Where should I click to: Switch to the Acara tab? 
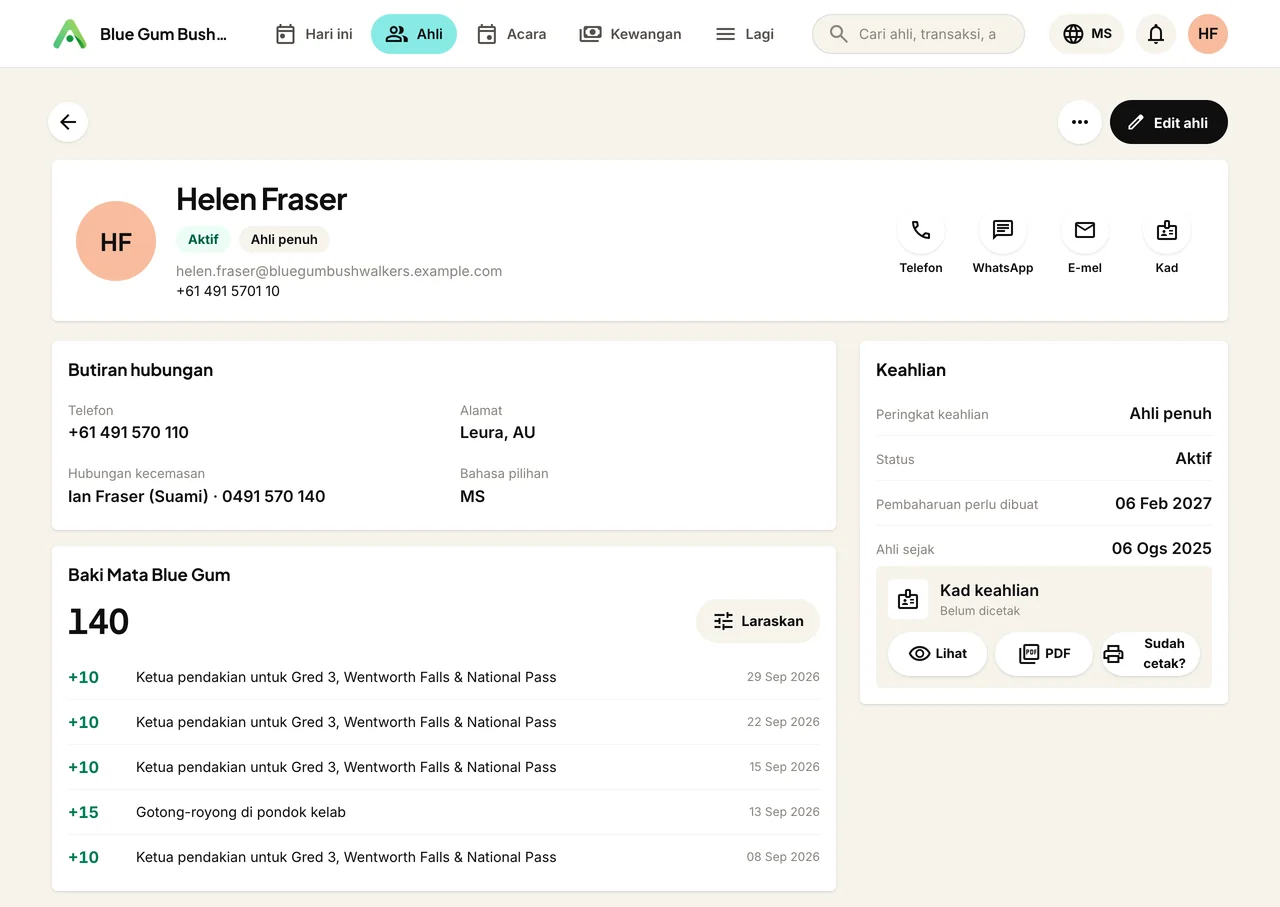click(512, 34)
